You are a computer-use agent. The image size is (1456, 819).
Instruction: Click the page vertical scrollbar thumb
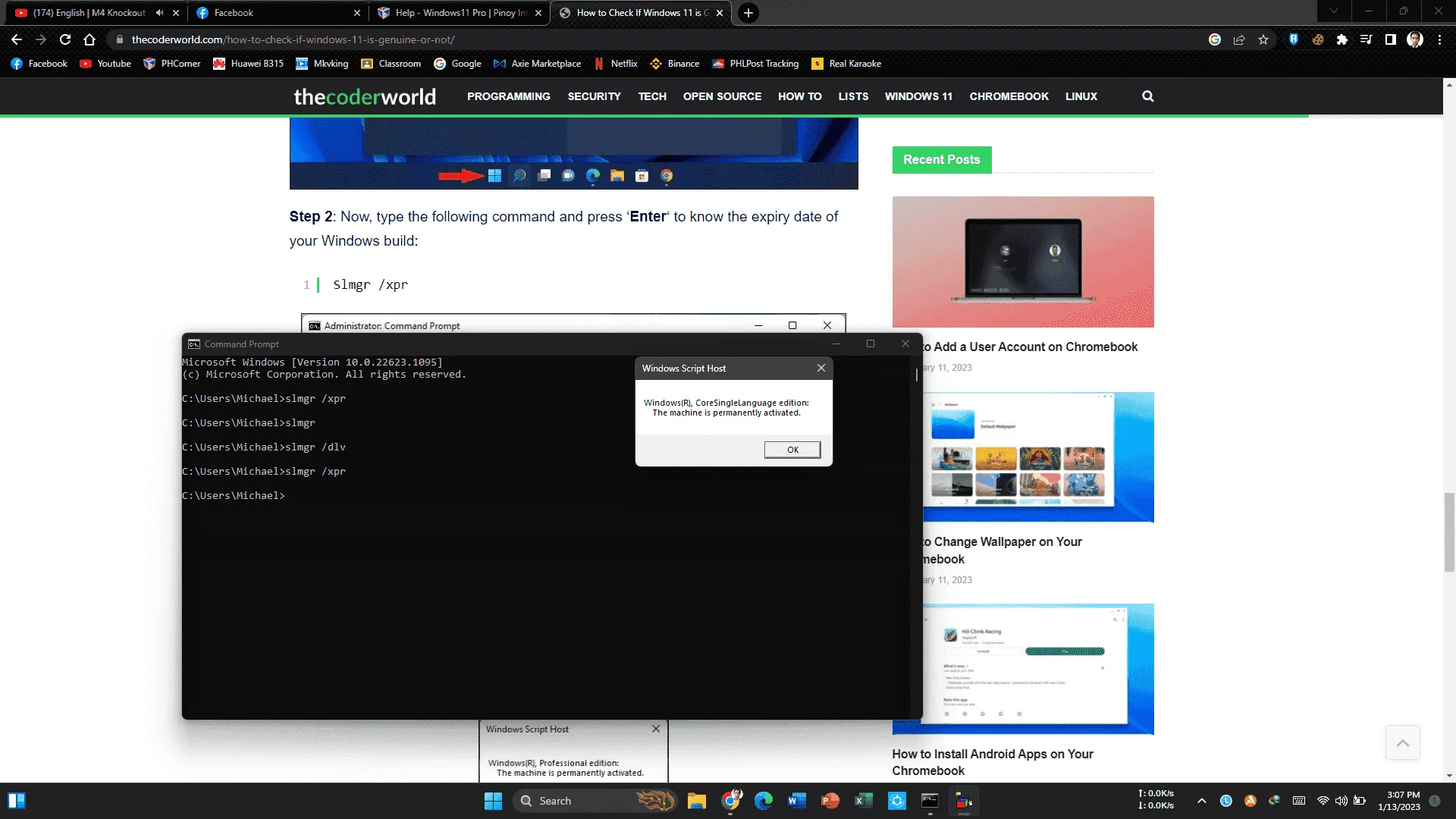pos(1449,532)
